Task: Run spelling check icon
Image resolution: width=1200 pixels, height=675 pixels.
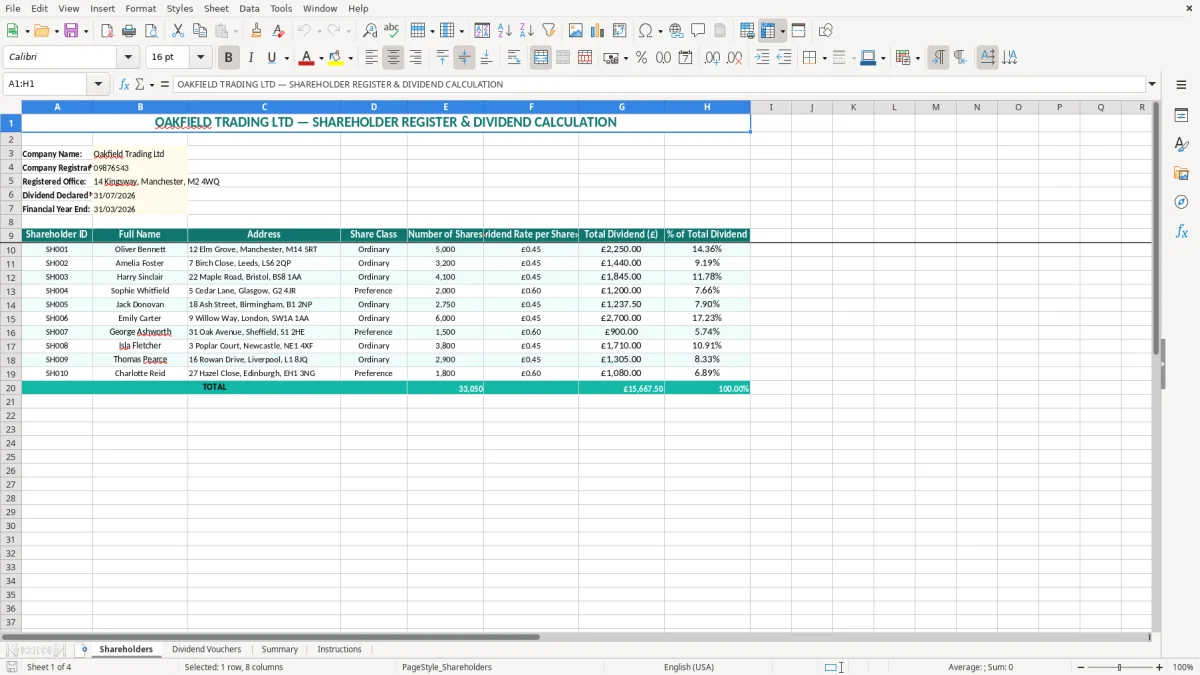Action: (392, 31)
